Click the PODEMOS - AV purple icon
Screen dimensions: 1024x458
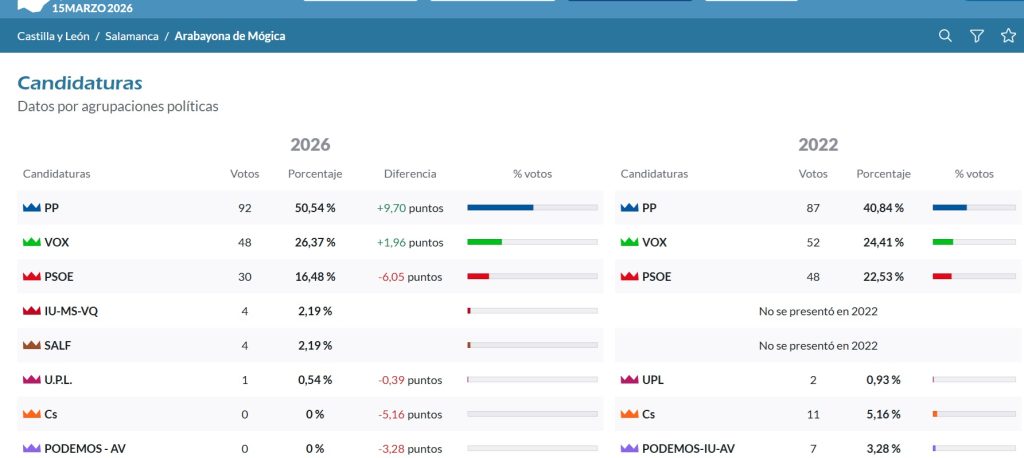[x=31, y=449]
